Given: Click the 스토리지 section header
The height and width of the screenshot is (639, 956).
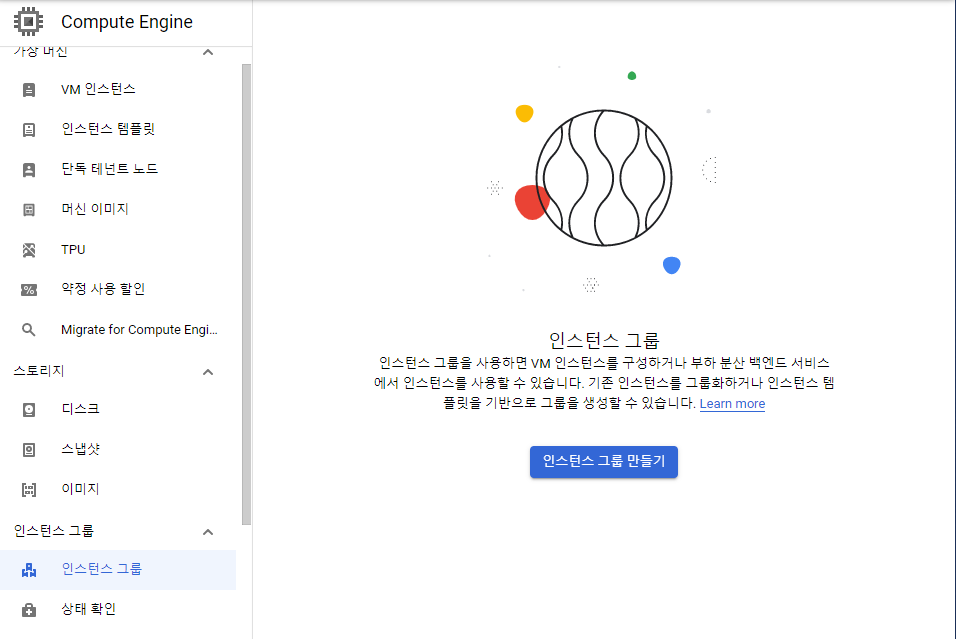Looking at the screenshot, I should pyautogui.click(x=39, y=371).
